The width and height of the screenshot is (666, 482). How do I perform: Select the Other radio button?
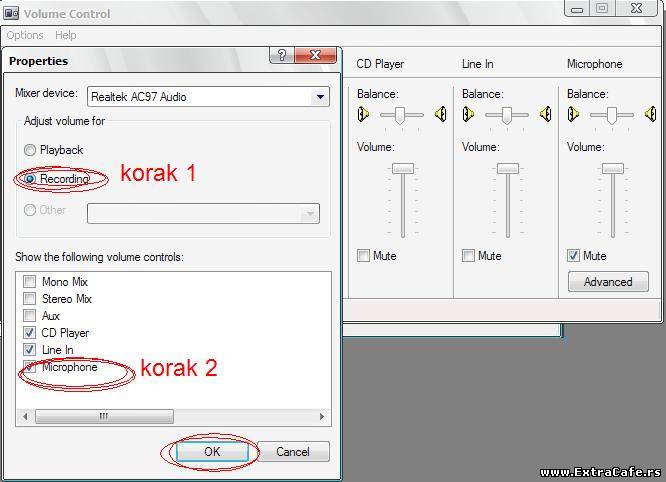[30, 210]
